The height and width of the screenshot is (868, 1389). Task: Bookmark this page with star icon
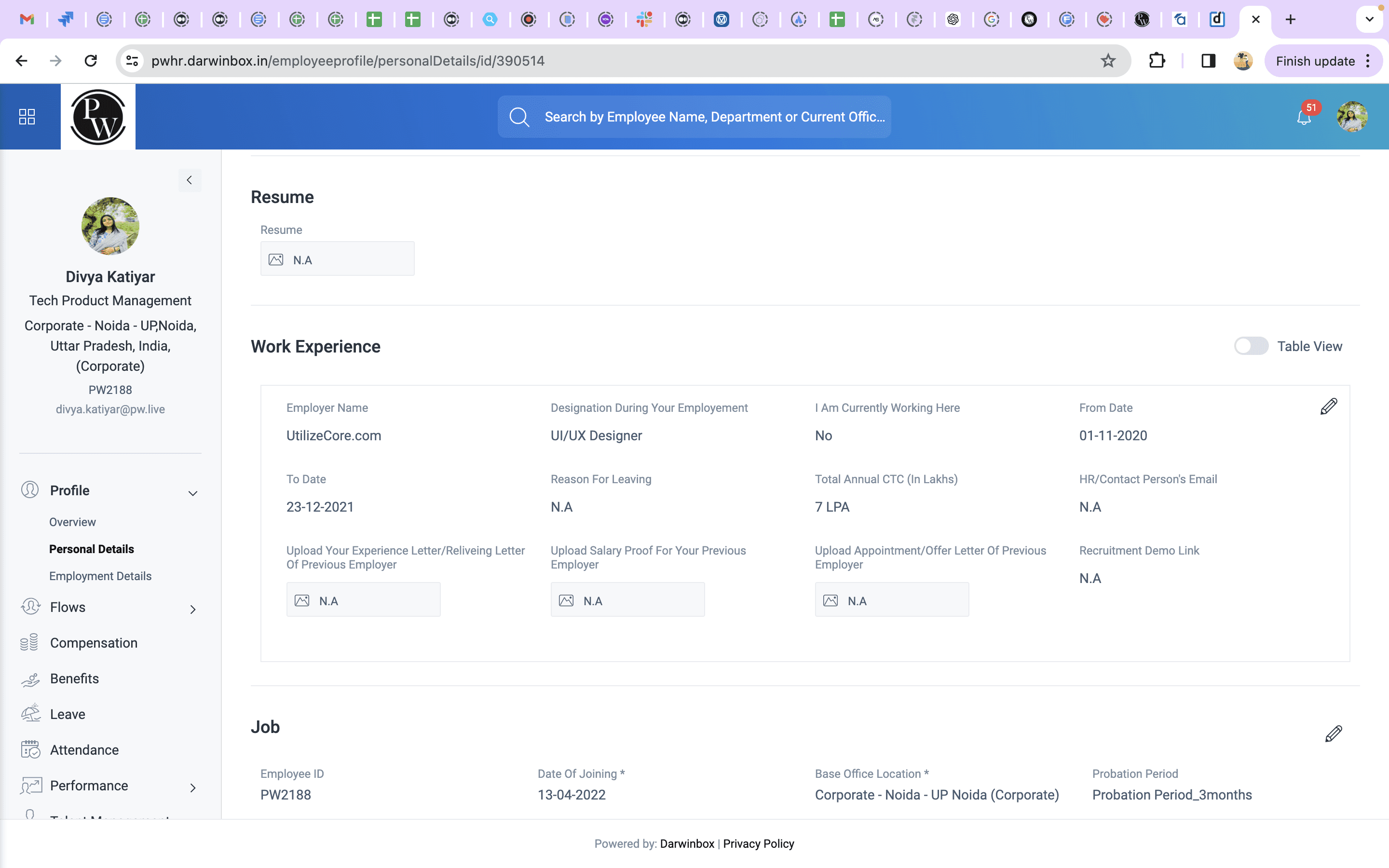1108,61
